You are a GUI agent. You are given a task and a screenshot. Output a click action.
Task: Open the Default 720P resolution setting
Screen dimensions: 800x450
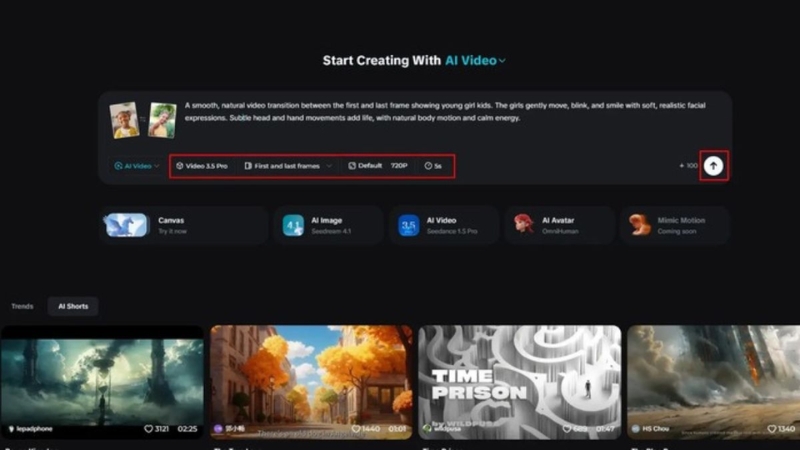pyautogui.click(x=378, y=166)
